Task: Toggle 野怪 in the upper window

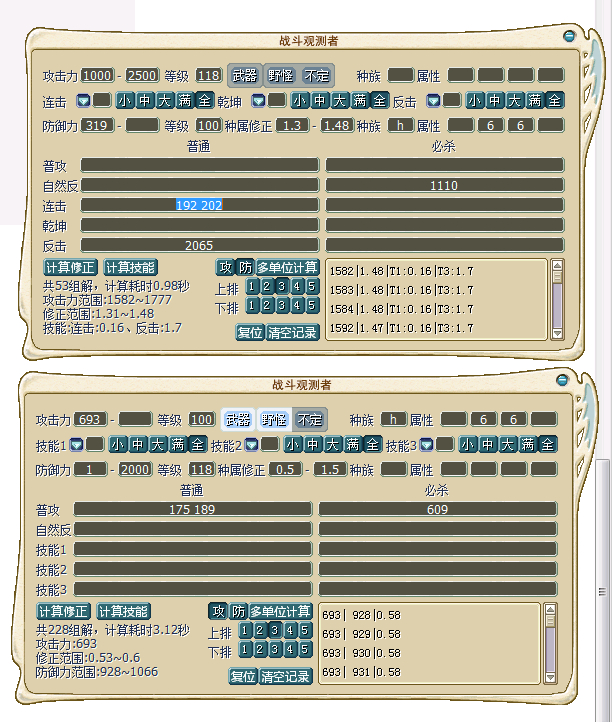Action: click(280, 76)
